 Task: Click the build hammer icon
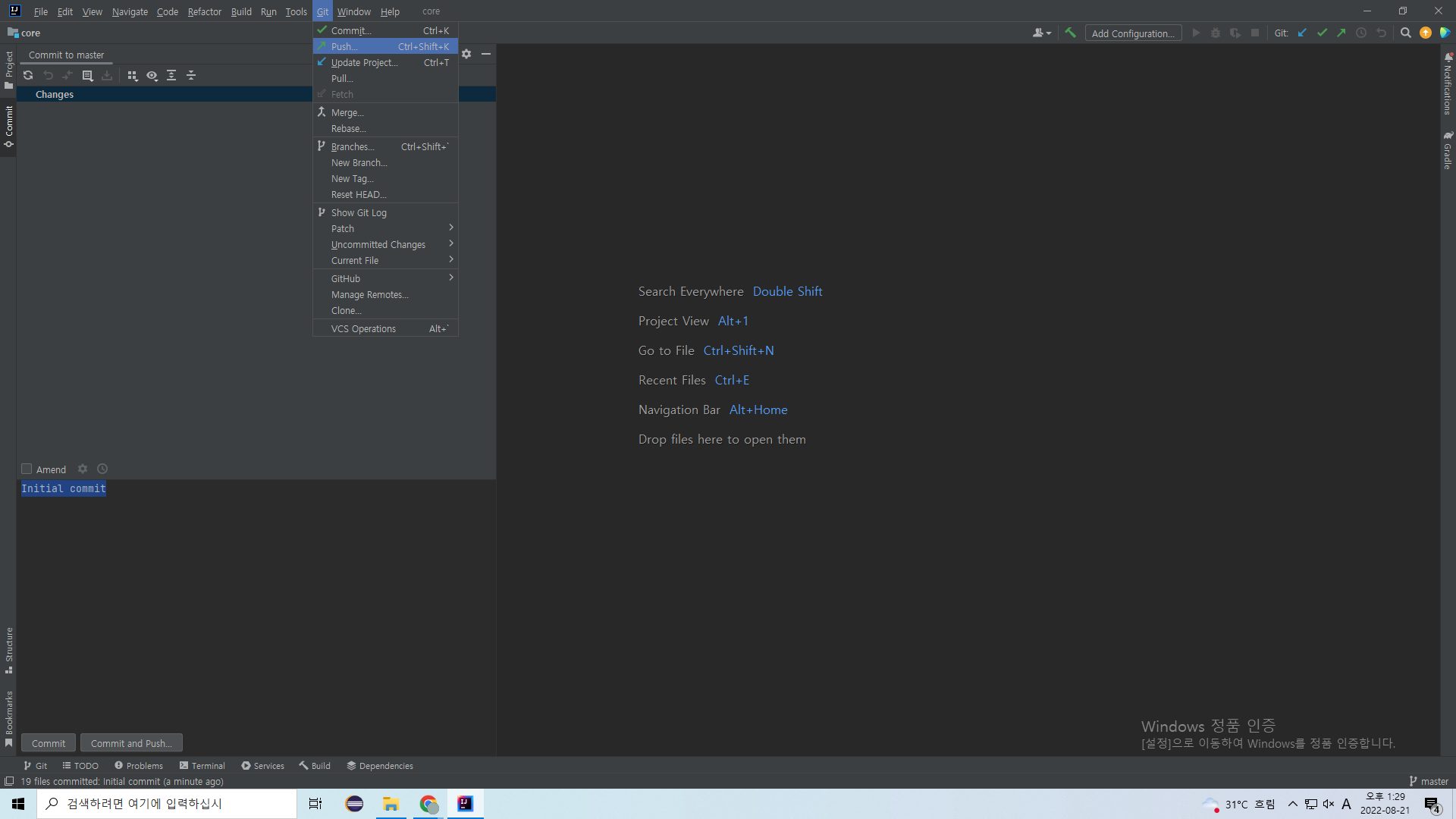(x=1070, y=33)
